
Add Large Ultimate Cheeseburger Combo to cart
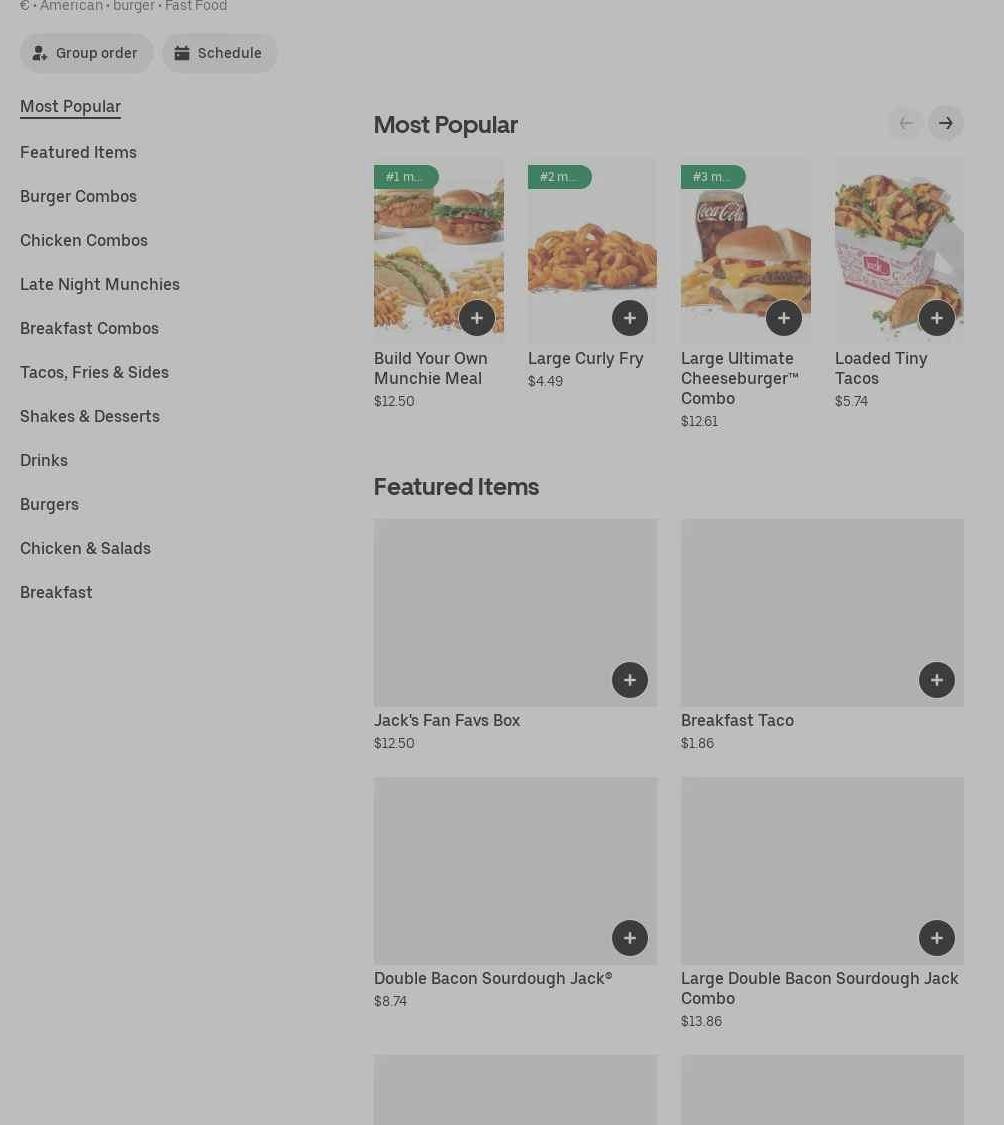[x=783, y=318]
